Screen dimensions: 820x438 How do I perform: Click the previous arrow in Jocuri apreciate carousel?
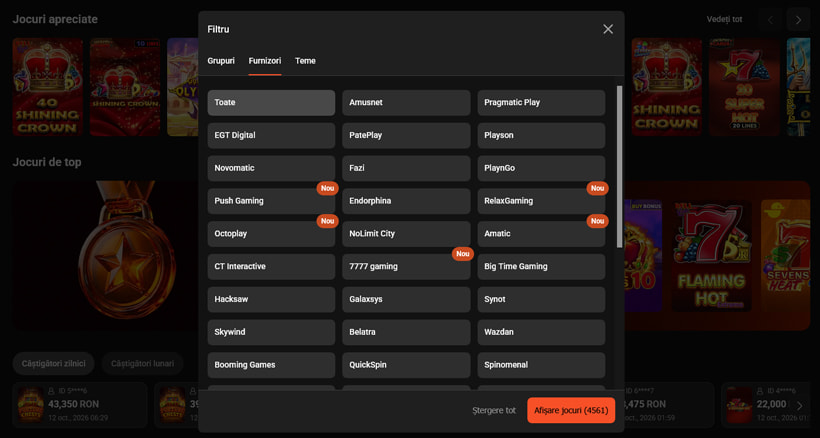(770, 20)
